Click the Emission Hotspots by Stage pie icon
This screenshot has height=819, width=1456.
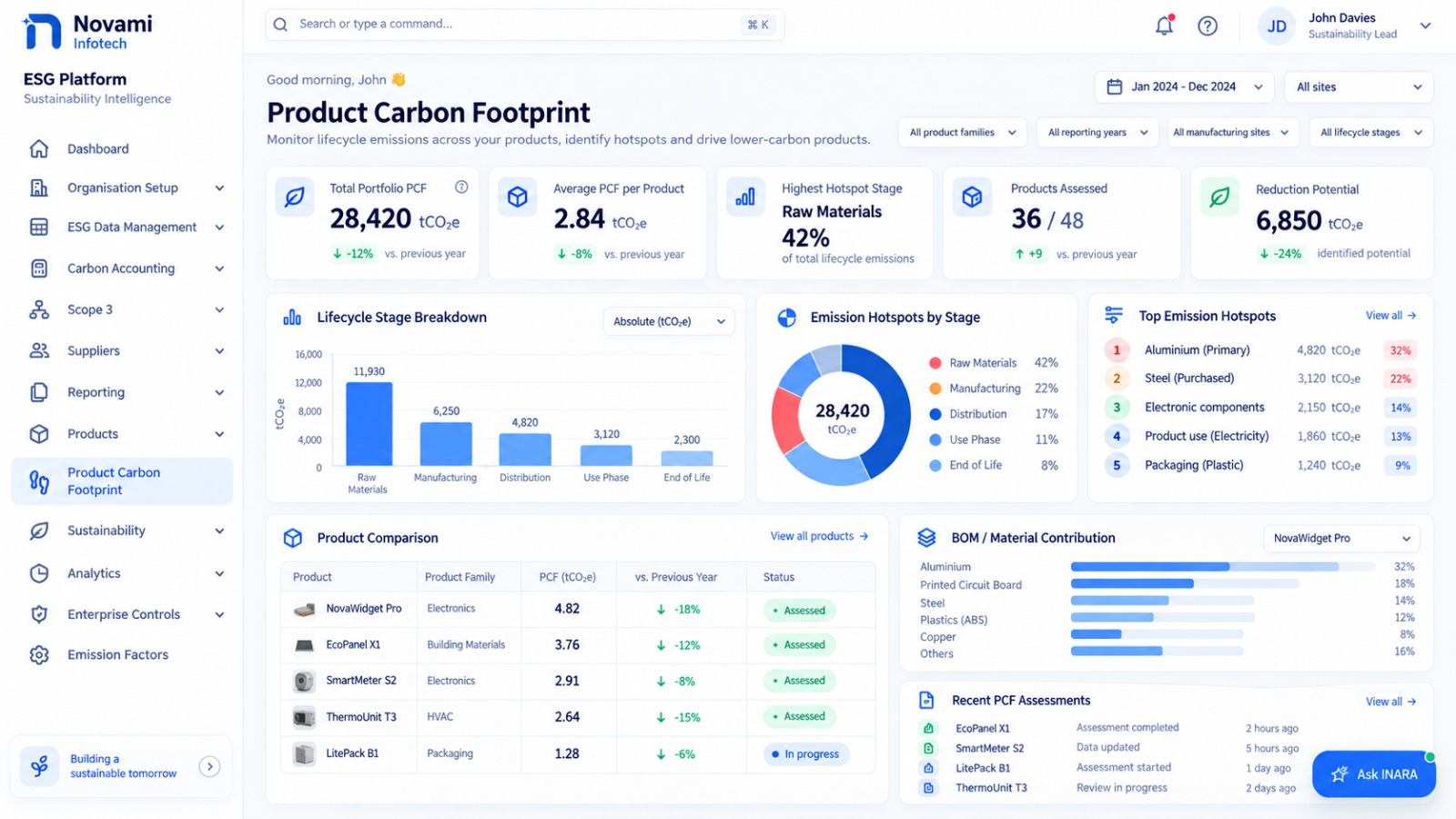787,318
